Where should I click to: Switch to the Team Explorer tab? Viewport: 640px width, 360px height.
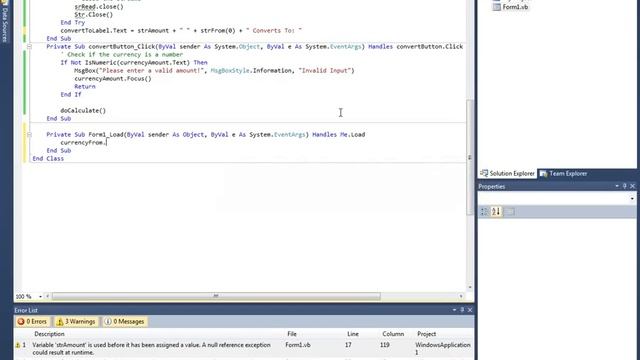click(x=564, y=173)
